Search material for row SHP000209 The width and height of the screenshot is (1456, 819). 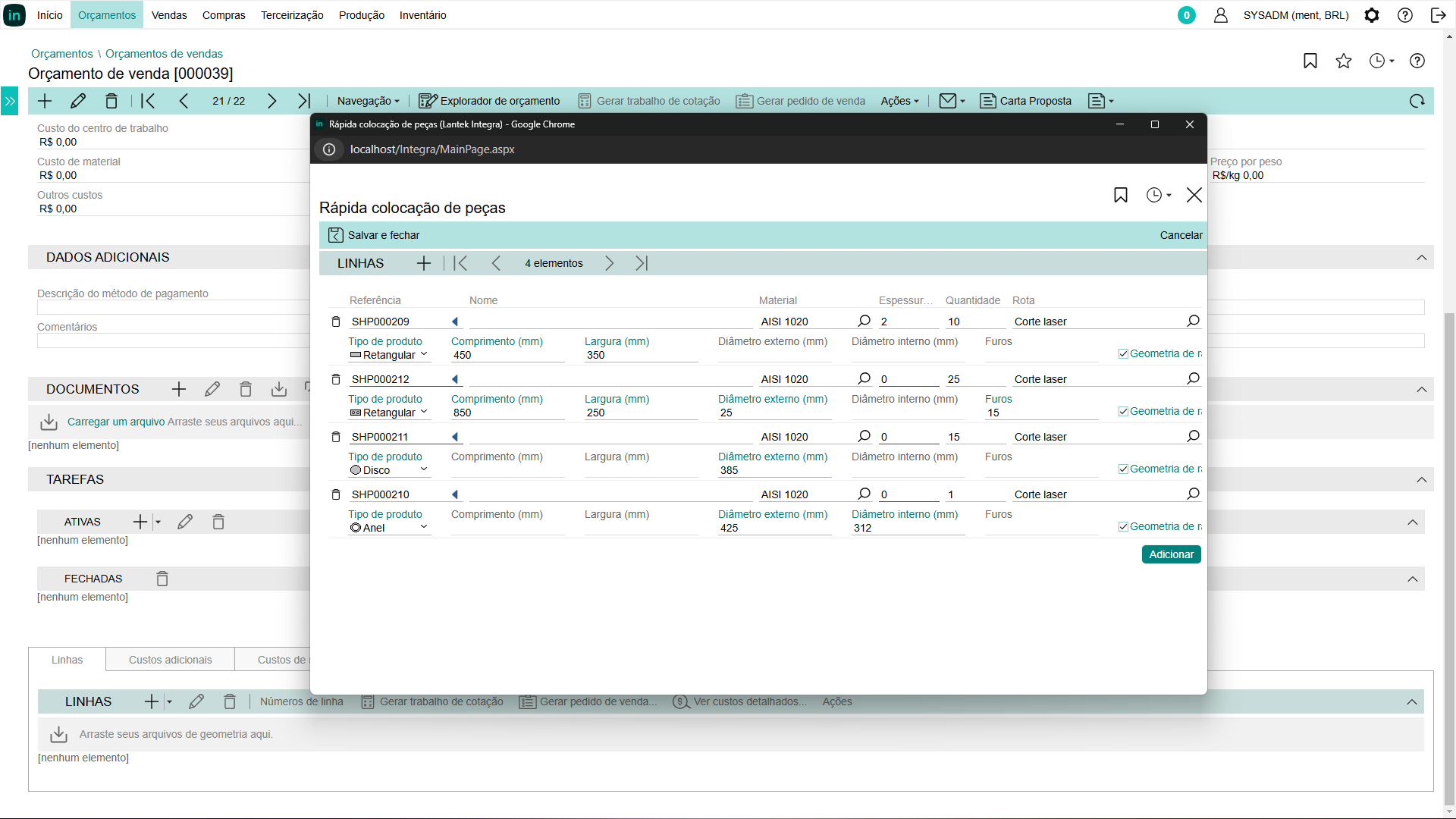(x=864, y=321)
